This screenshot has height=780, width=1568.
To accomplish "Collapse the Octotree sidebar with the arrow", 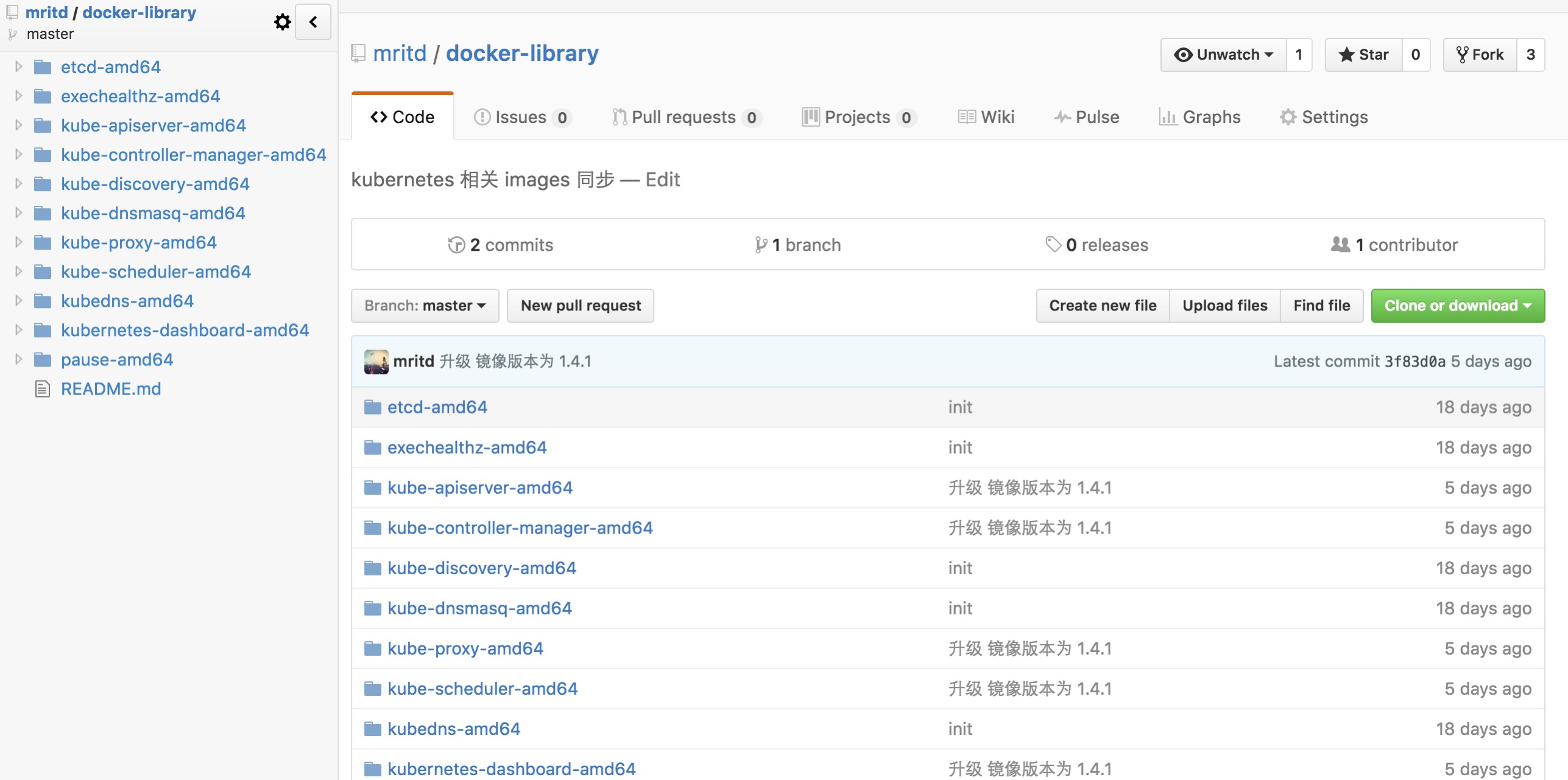I will (313, 22).
